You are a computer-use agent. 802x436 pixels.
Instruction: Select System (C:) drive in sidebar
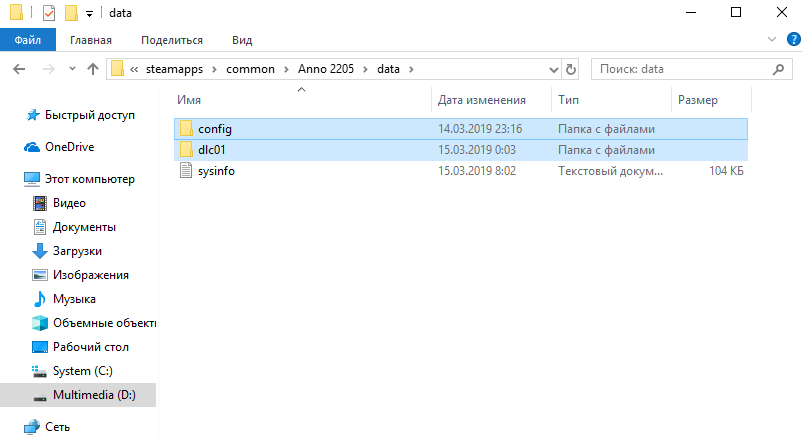[x=90, y=370]
